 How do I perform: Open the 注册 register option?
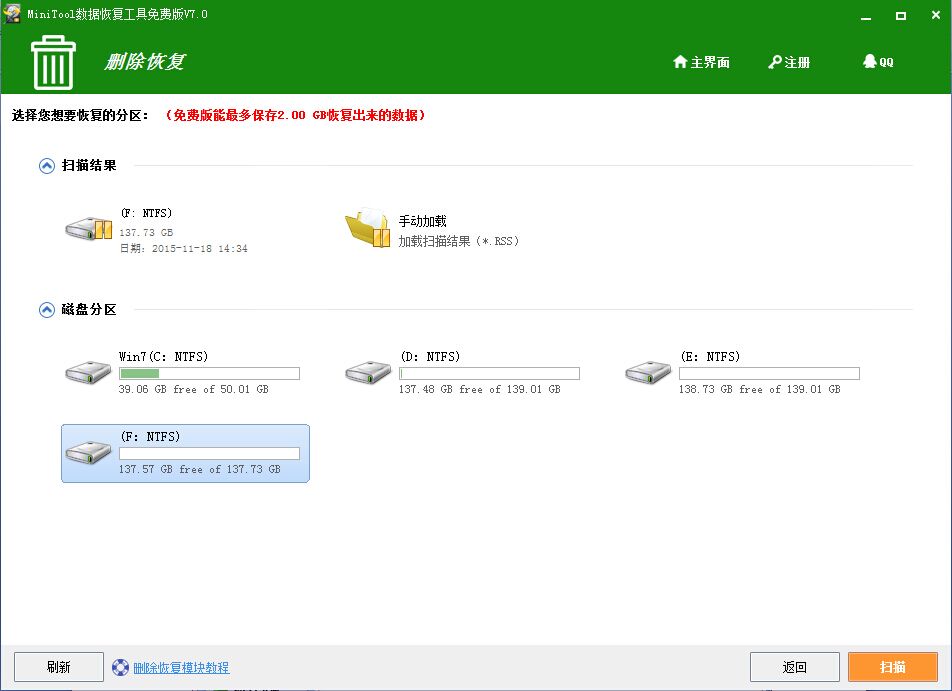(x=789, y=62)
